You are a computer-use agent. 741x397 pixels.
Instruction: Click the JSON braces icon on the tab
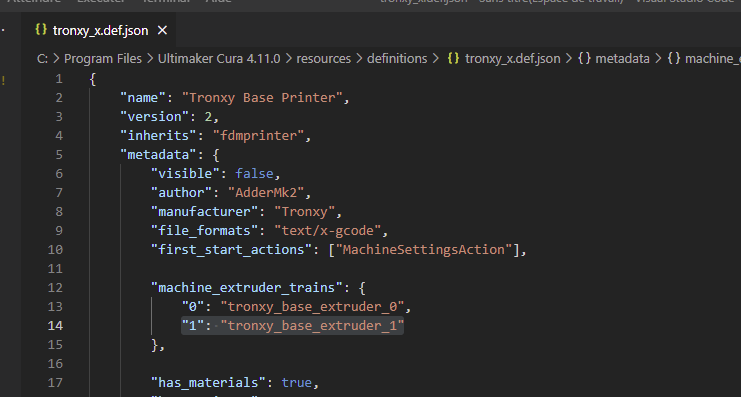coord(41,30)
